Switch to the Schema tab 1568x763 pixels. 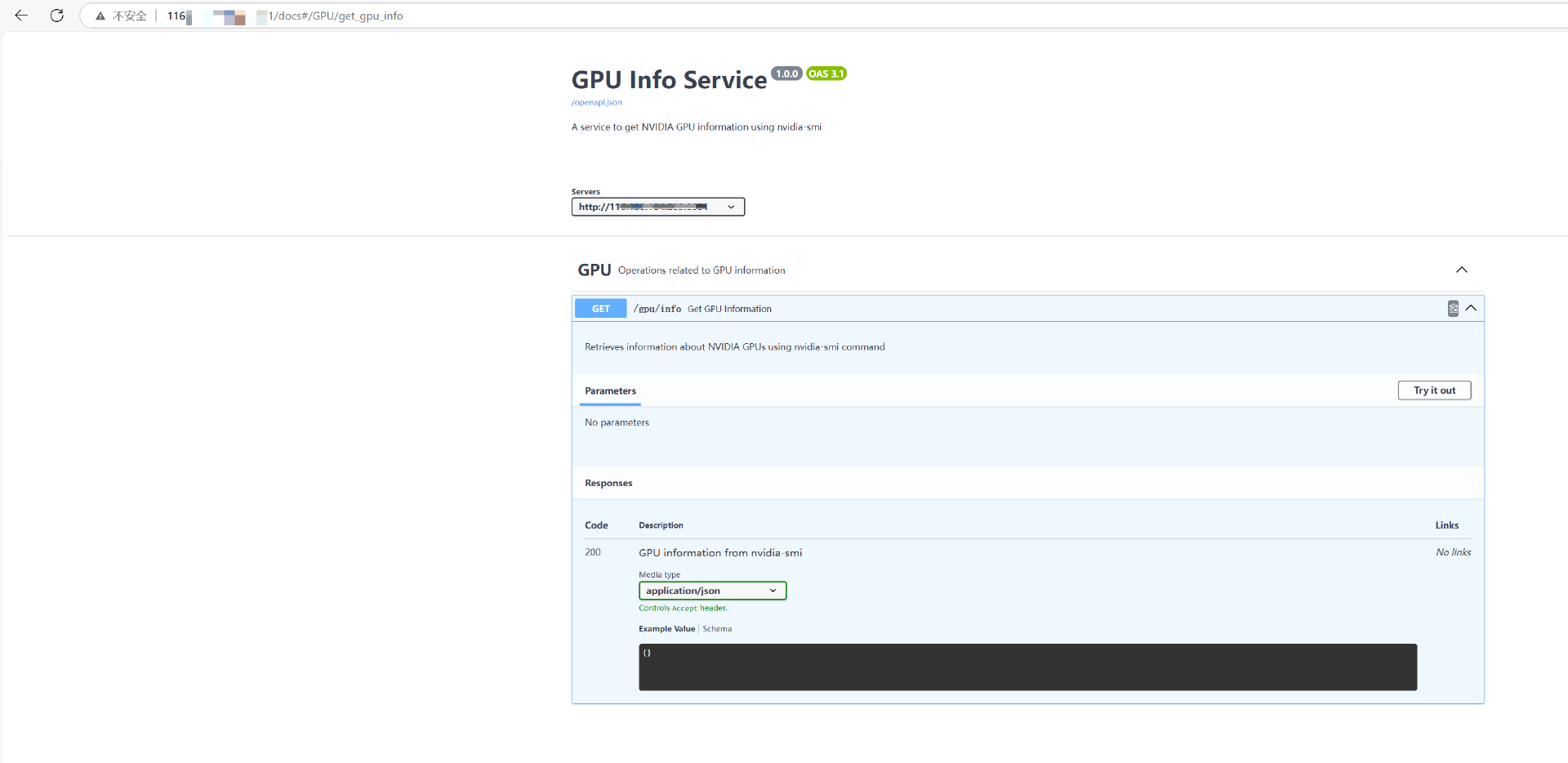click(717, 629)
